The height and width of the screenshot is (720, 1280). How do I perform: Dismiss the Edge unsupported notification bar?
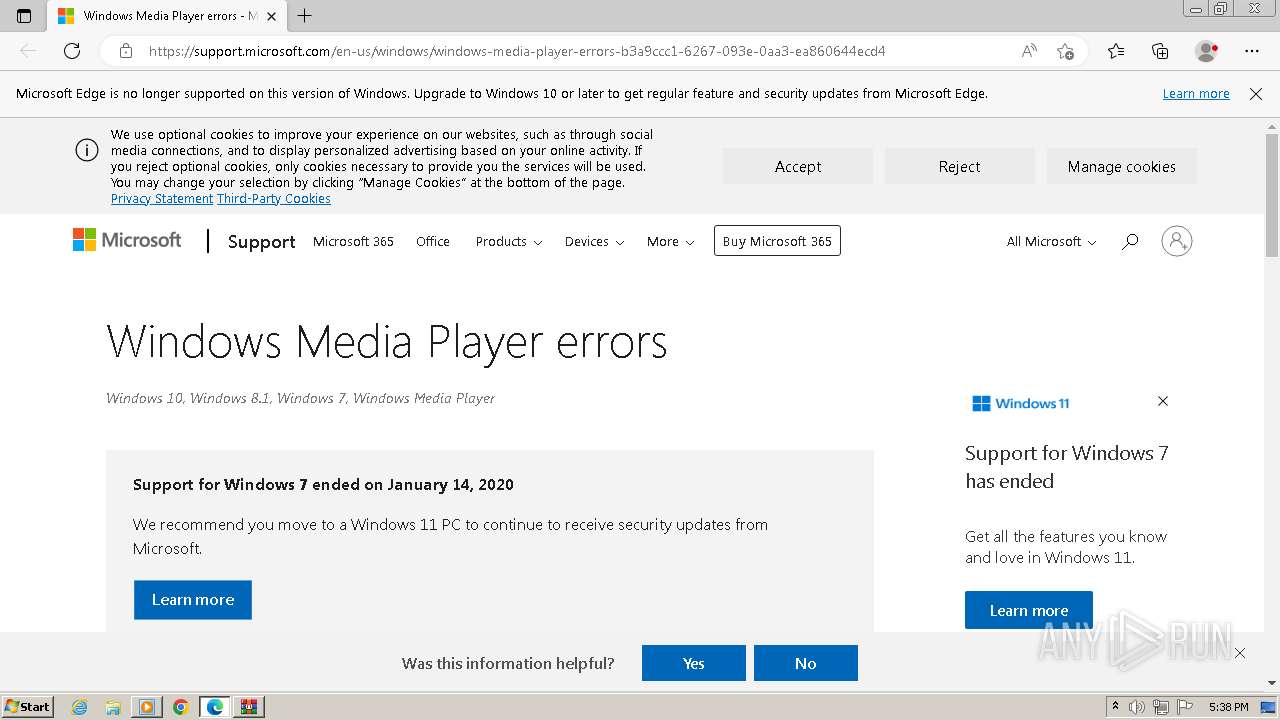click(x=1256, y=94)
